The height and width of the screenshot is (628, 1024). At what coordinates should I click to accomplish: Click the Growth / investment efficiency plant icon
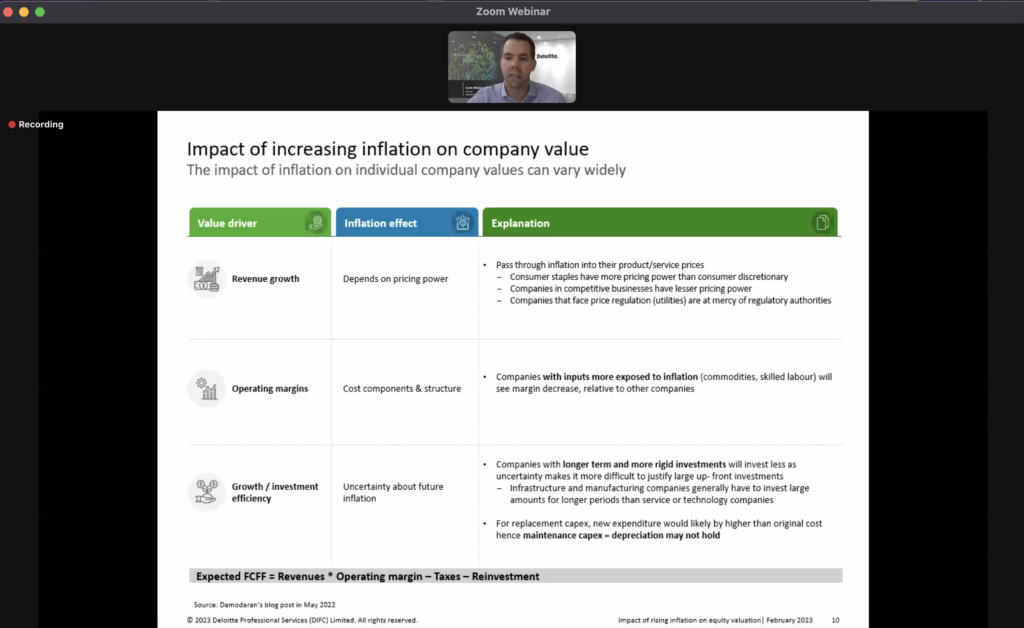tap(206, 492)
